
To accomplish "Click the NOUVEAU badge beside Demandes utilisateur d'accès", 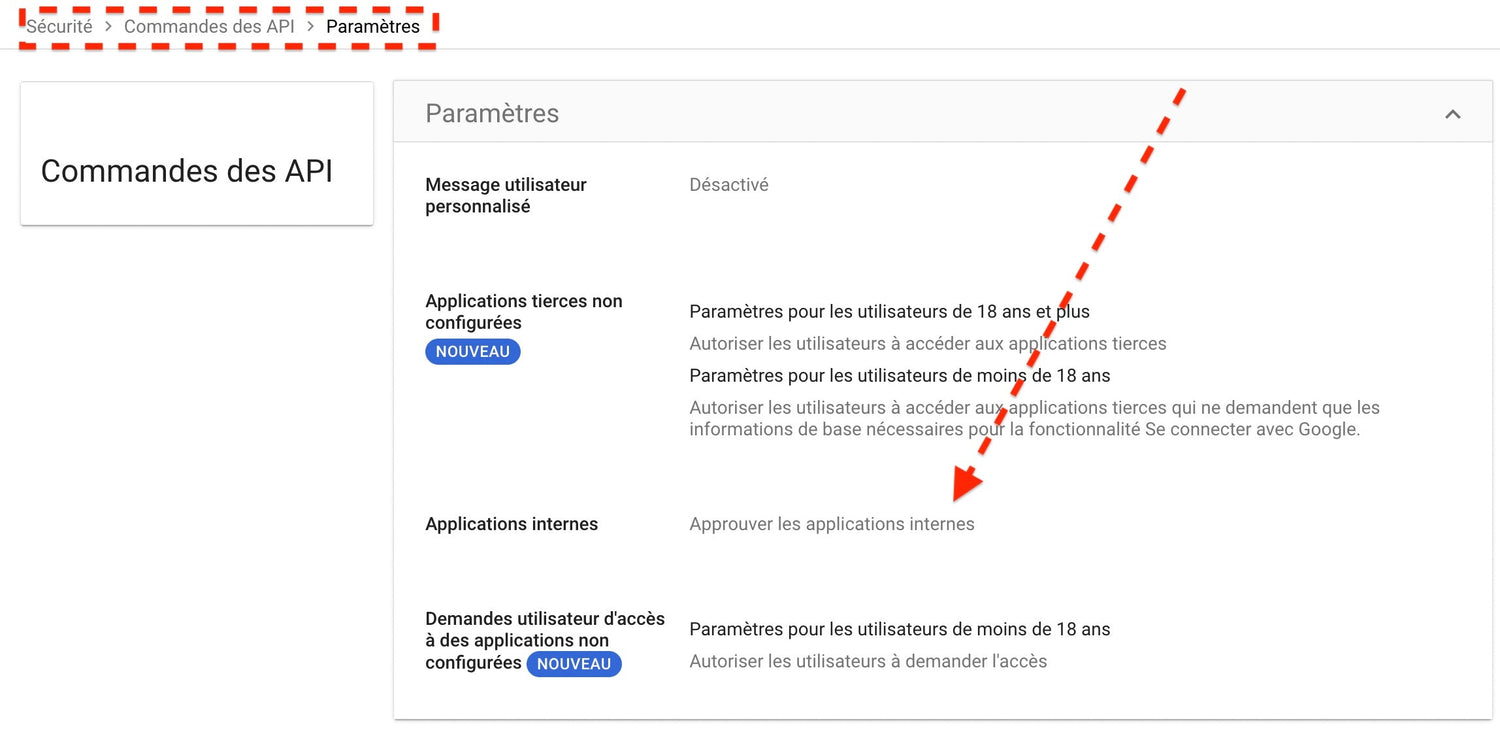I will coord(574,663).
